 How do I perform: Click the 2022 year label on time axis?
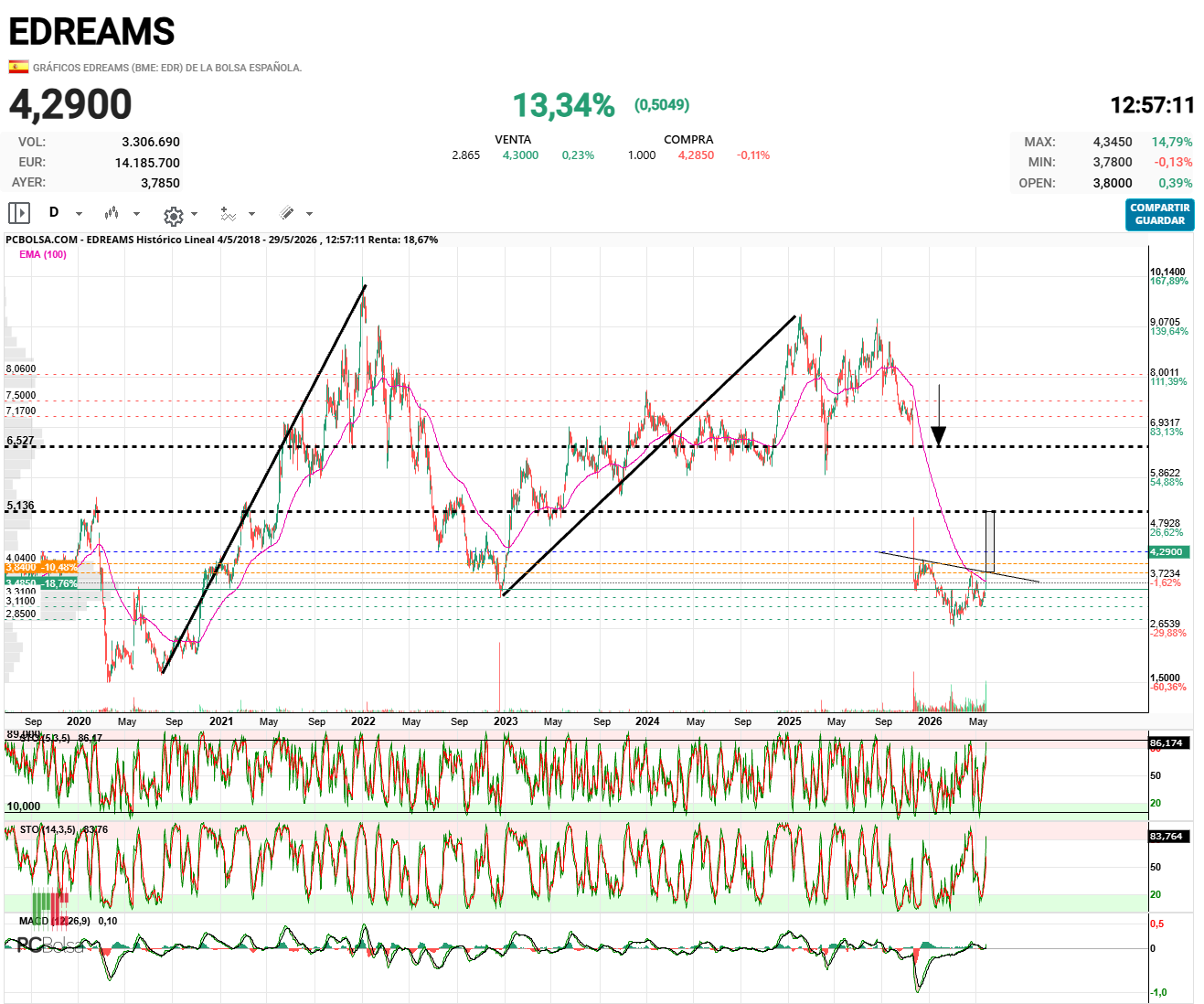(363, 721)
